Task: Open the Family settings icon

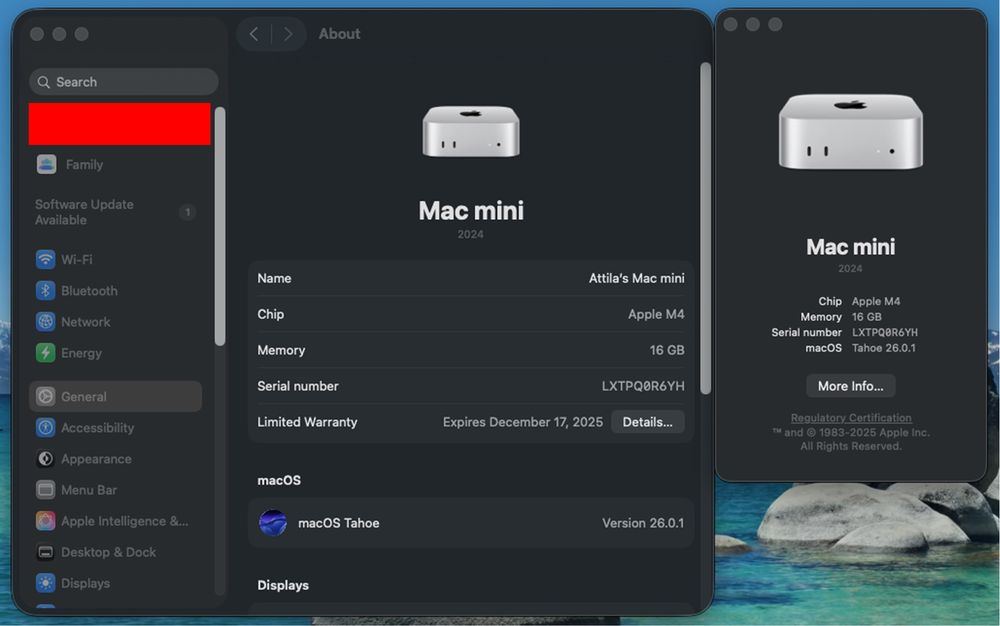Action: click(46, 164)
